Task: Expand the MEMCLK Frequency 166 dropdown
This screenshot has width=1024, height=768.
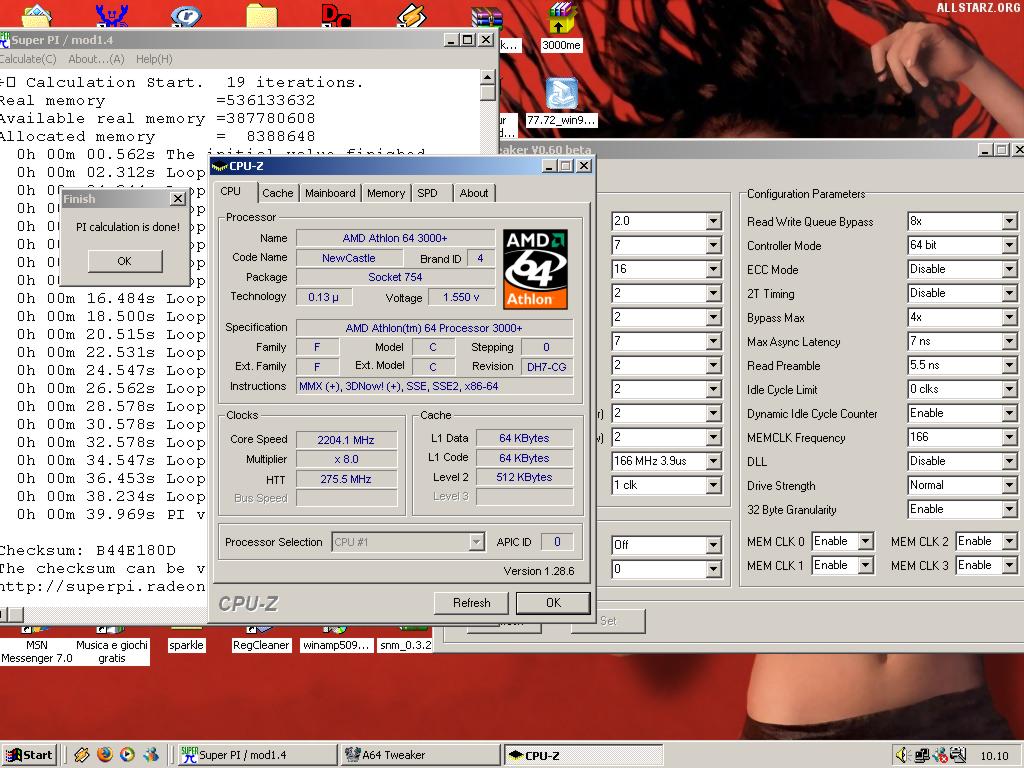Action: pyautogui.click(x=1009, y=438)
